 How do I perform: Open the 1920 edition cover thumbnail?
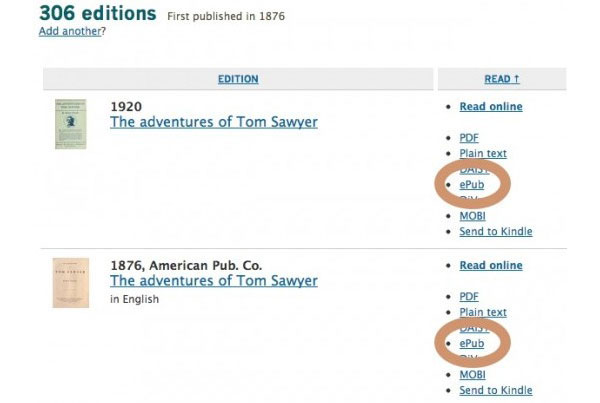70,124
